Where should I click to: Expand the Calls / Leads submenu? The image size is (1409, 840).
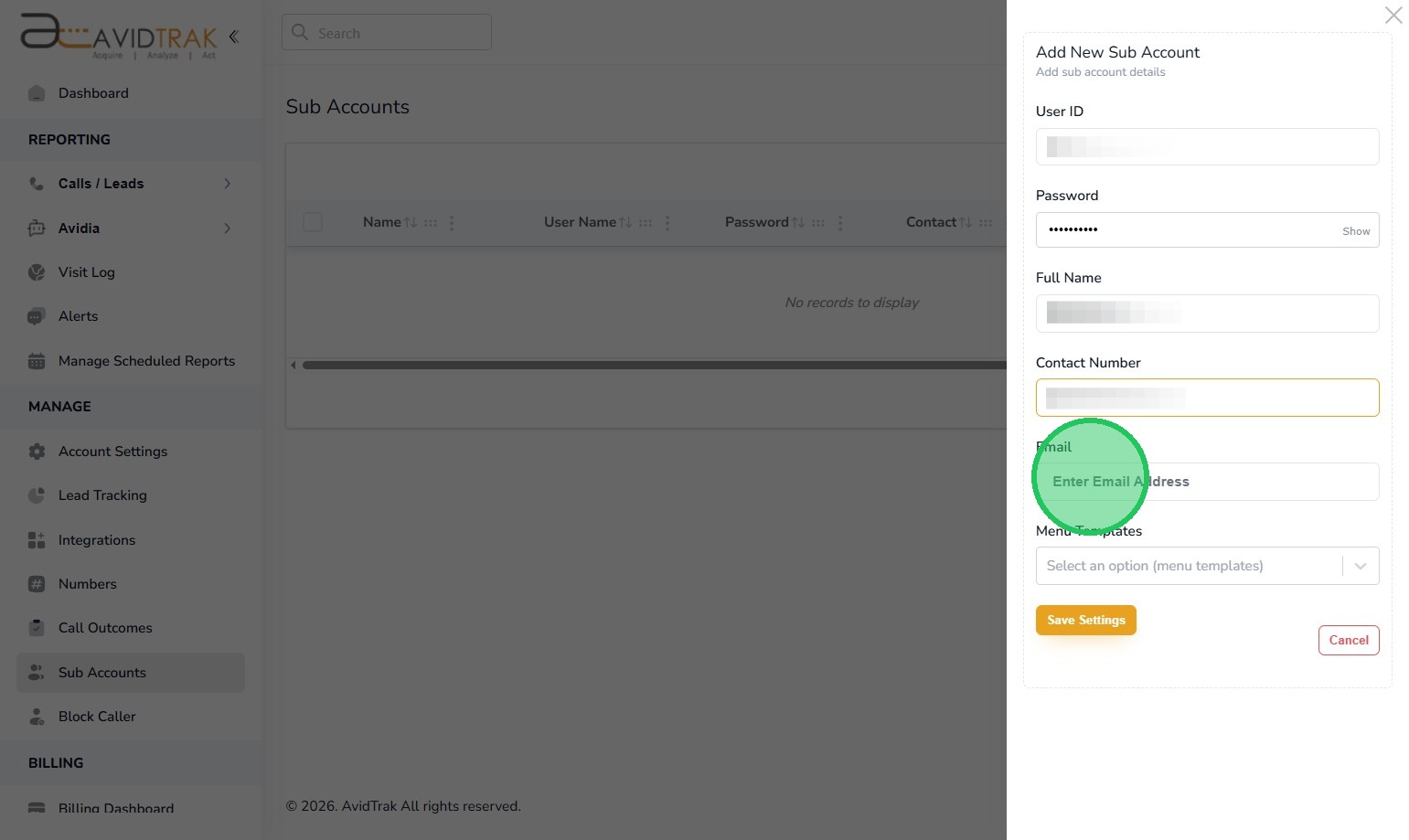tap(227, 184)
